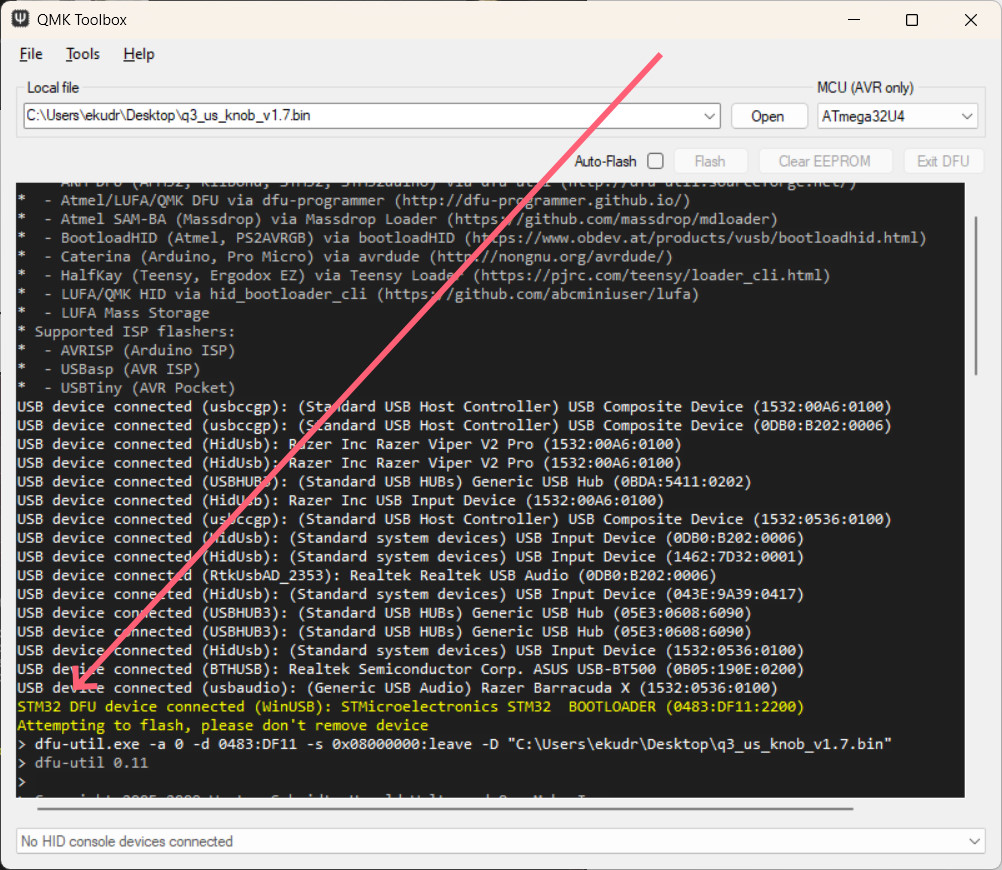Click the Open button to browse firmware

(767, 116)
